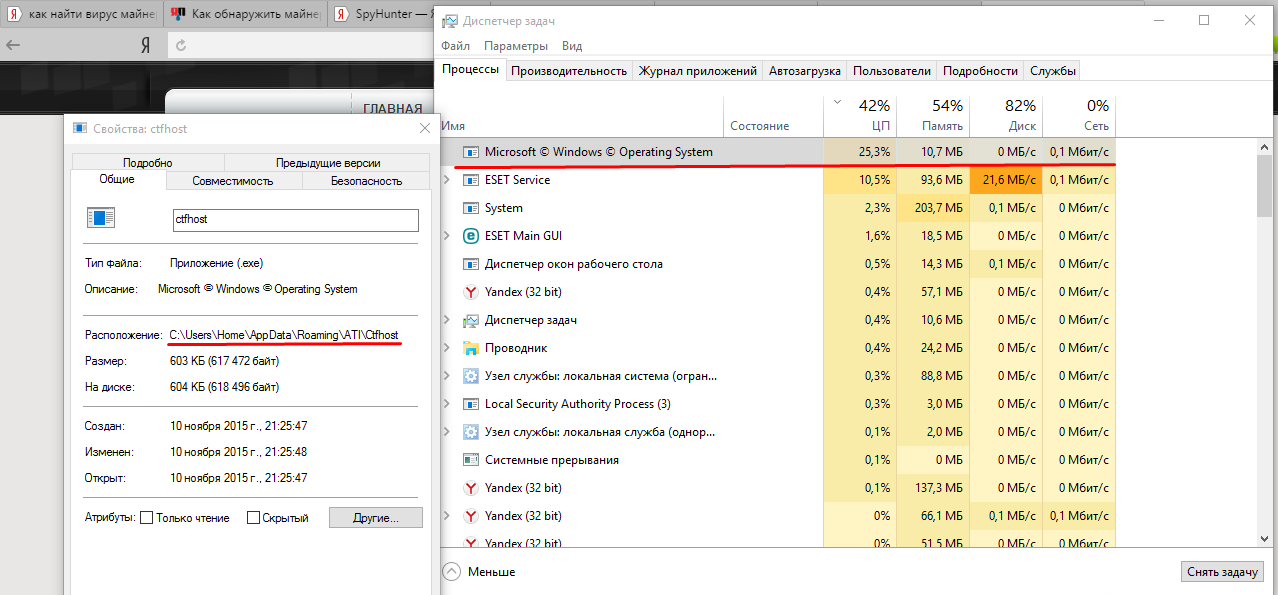Screen dimensions: 1278x595
Task: Switch to the Автозагрузка tab
Action: (805, 71)
